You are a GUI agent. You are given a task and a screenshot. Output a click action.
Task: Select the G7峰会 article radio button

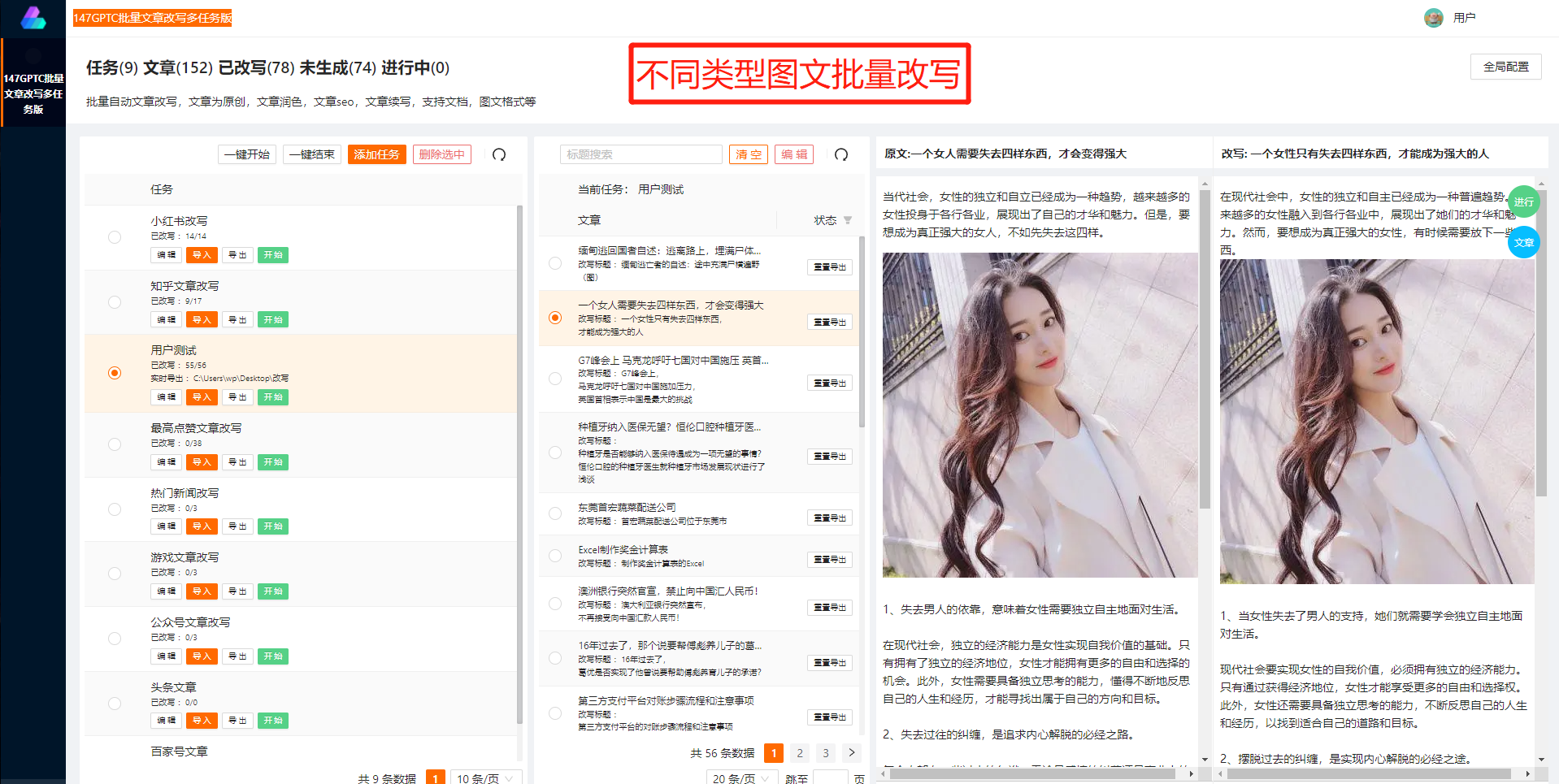555,379
